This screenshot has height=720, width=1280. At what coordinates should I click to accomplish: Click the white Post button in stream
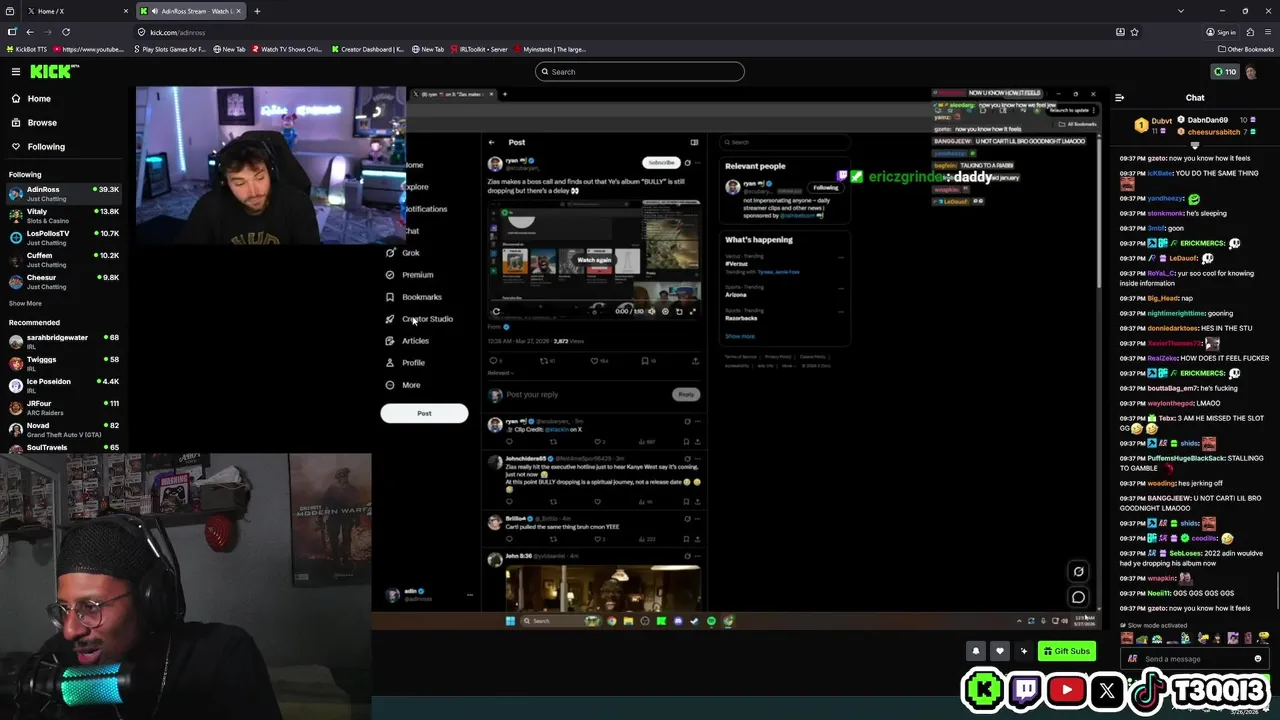coord(424,413)
